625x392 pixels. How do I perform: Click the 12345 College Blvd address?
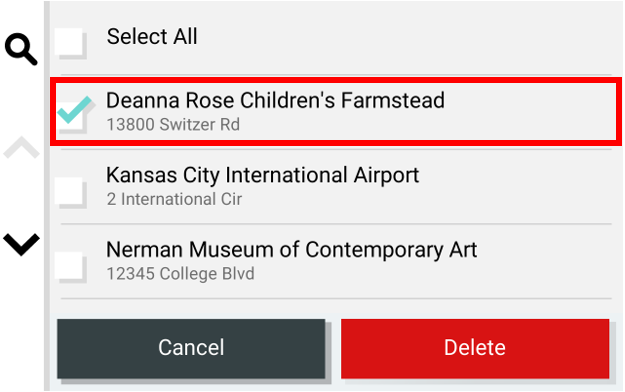click(x=180, y=274)
